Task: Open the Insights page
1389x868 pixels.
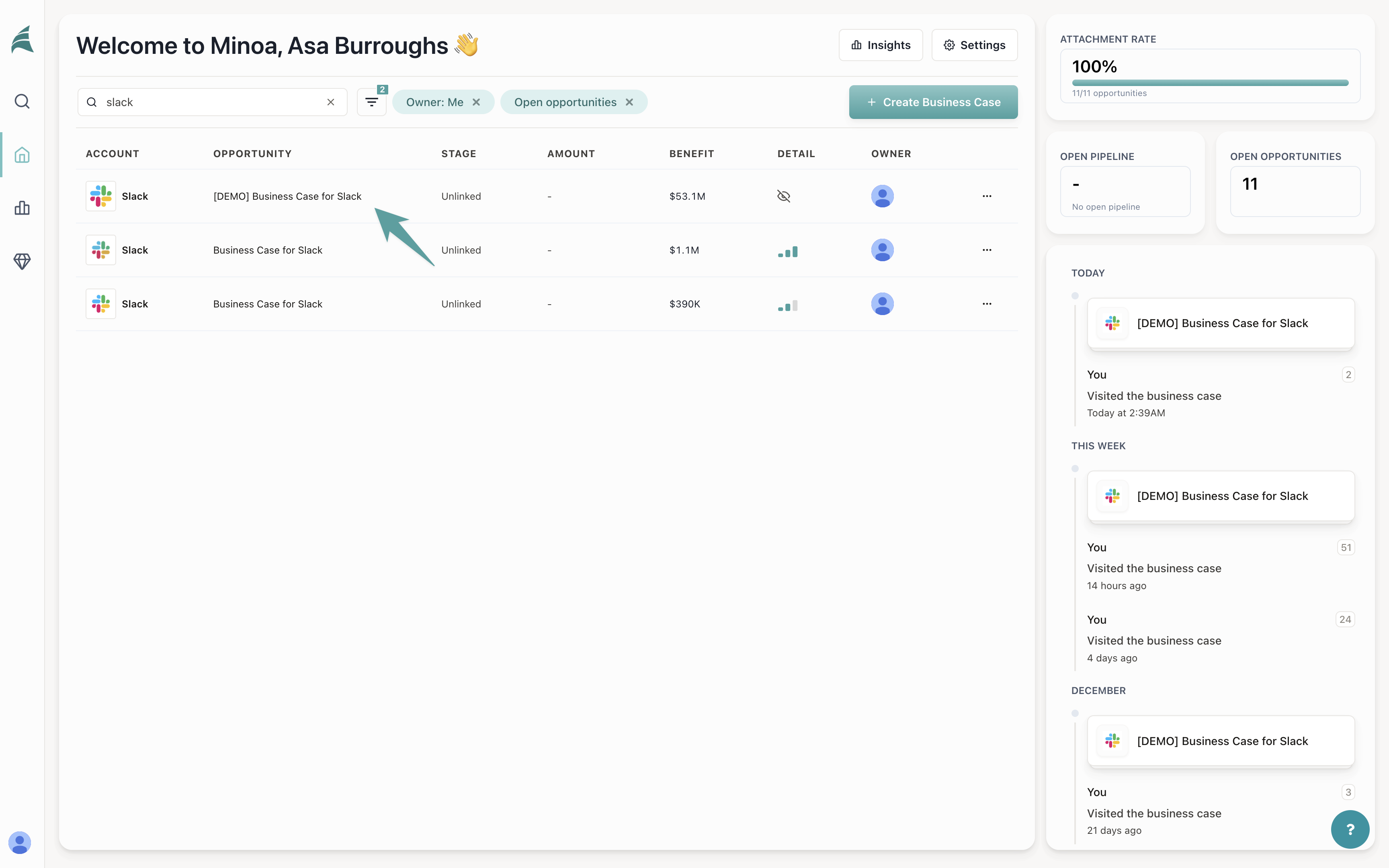Action: pos(881,45)
